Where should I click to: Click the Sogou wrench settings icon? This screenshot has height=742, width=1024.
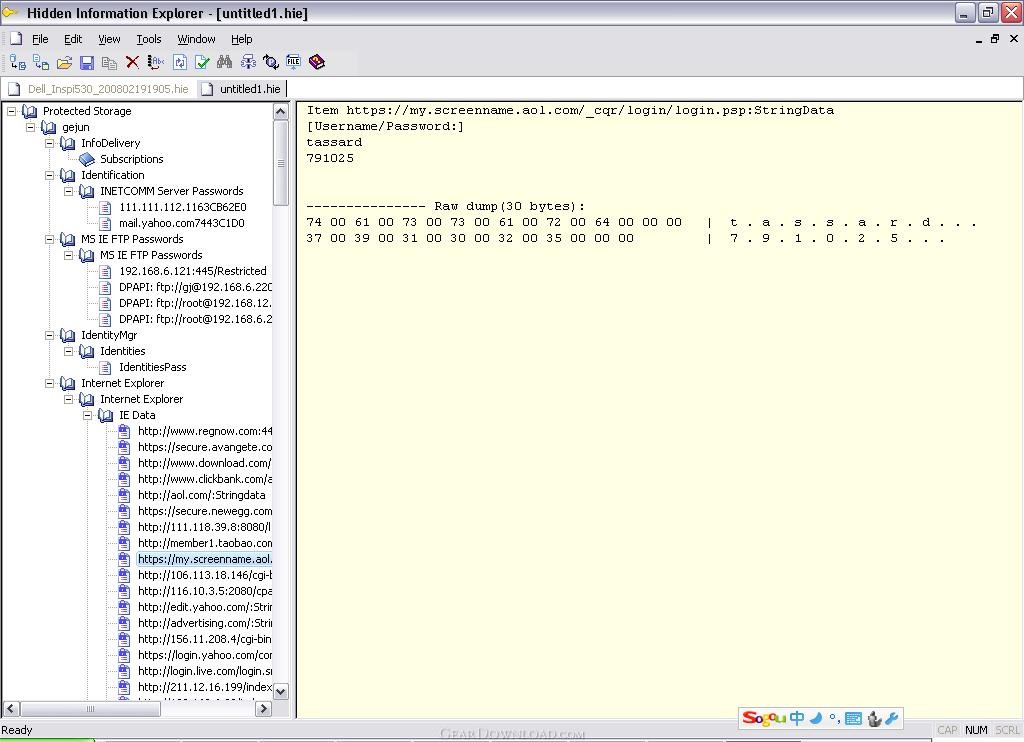[892, 718]
